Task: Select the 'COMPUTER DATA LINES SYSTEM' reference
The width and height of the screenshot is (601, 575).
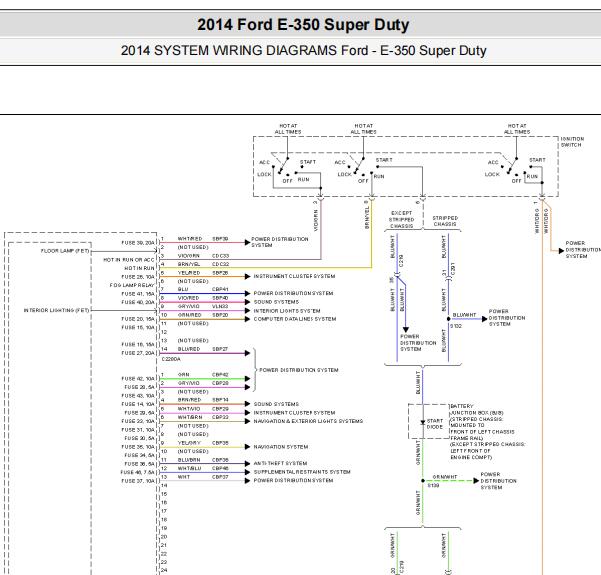Action: coord(295,319)
